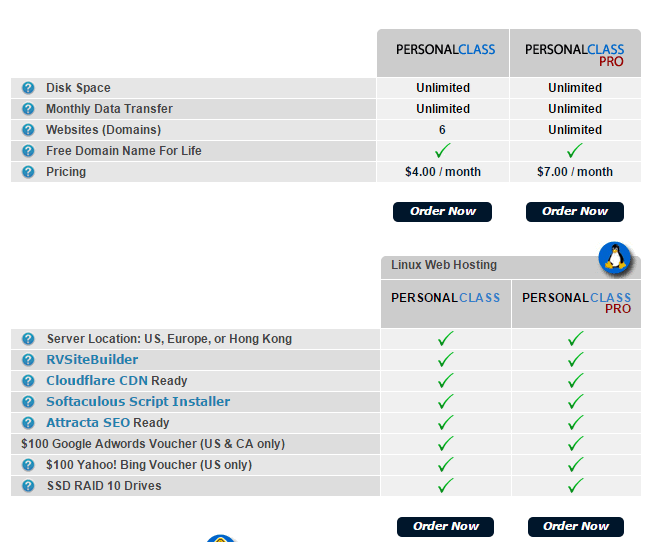
Task: Click the help icon next to Websites (Domains)
Action: pyautogui.click(x=28, y=130)
